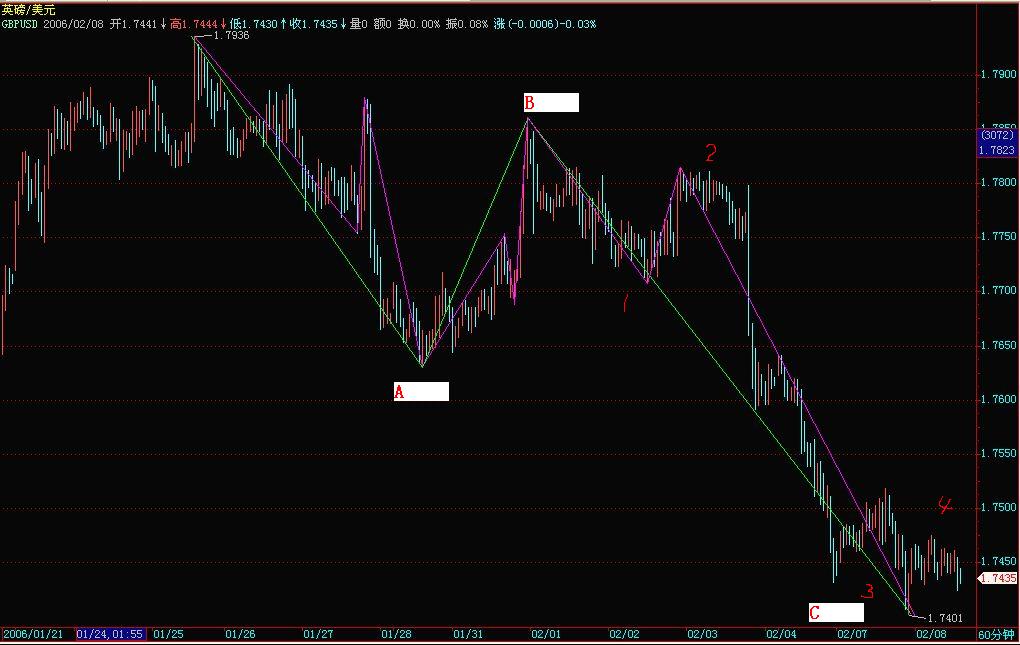The height and width of the screenshot is (645, 1020).
Task: Click the 01/31 date axis label
Action: (468, 634)
